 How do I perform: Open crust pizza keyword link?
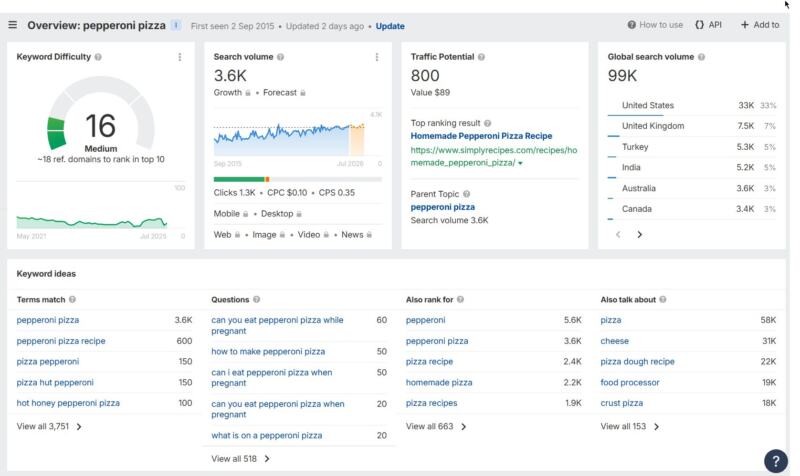[x=621, y=403]
